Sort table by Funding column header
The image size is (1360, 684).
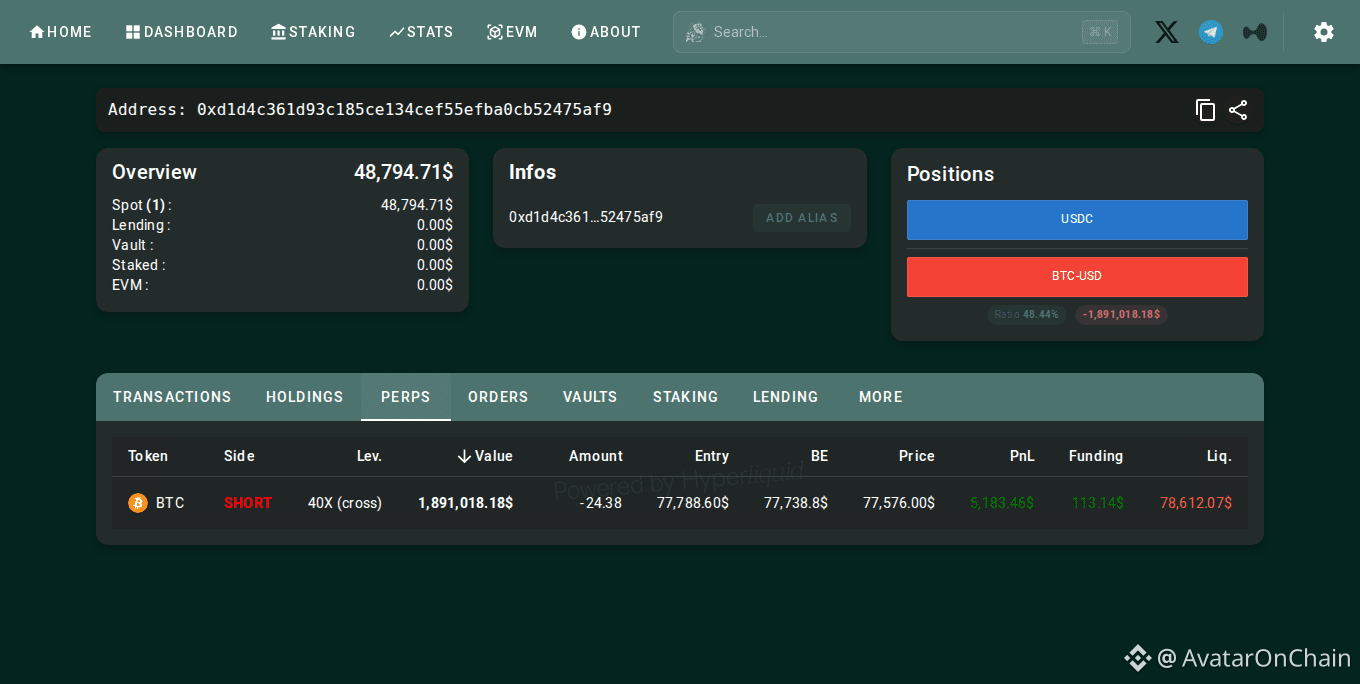[1096, 456]
